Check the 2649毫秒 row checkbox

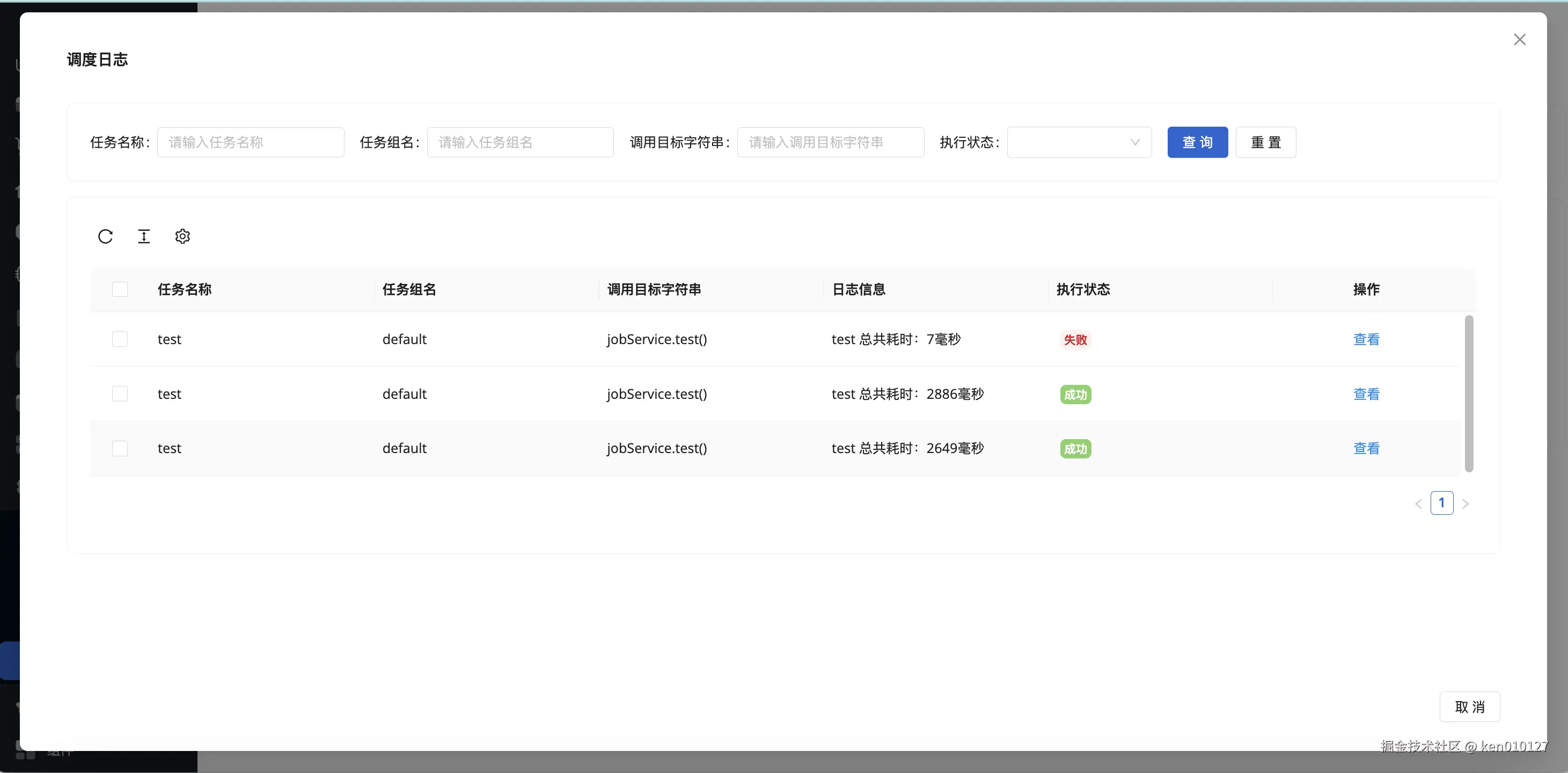click(120, 449)
